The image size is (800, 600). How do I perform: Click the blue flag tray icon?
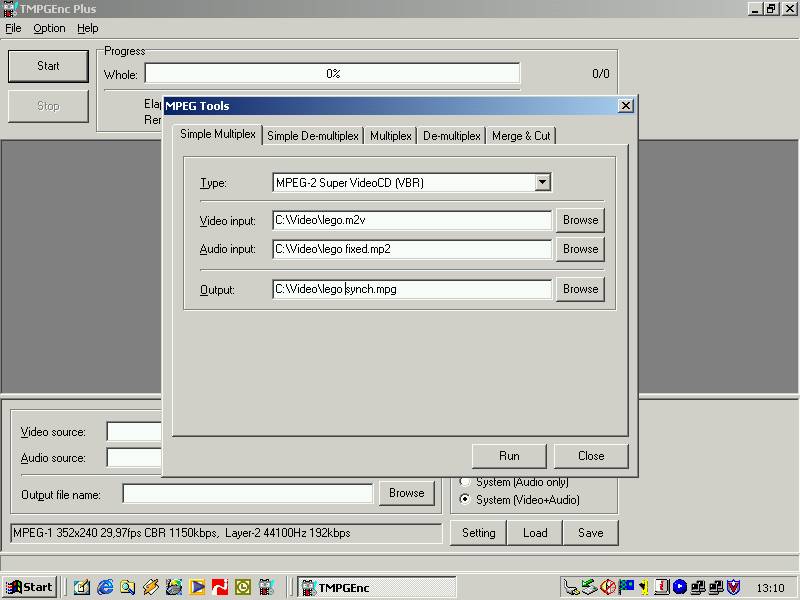(626, 587)
